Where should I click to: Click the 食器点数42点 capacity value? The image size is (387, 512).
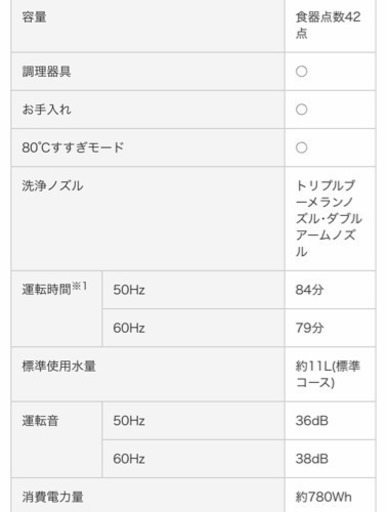328,25
